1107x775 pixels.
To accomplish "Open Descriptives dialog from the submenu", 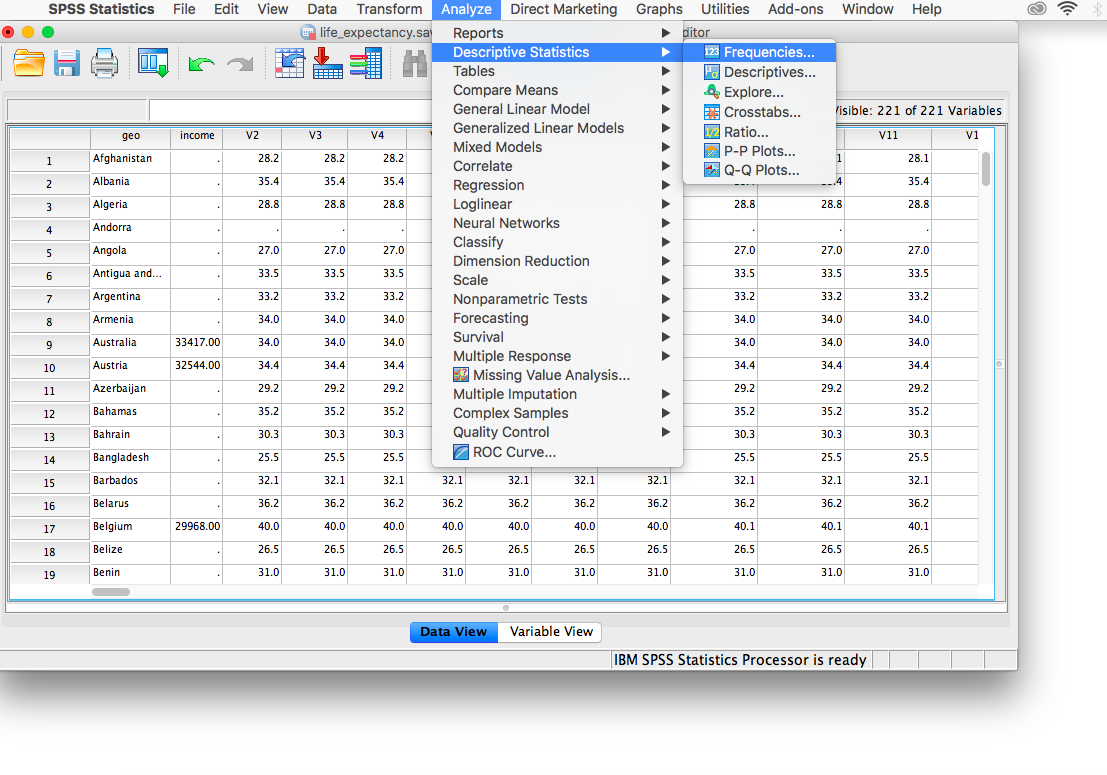I will pos(760,72).
